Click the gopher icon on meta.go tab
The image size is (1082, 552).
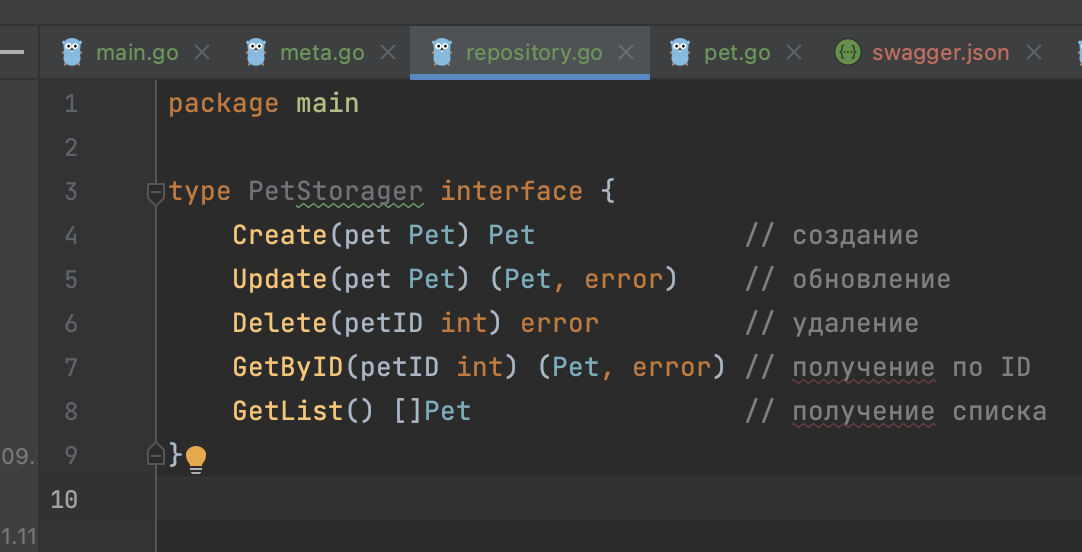tap(255, 53)
